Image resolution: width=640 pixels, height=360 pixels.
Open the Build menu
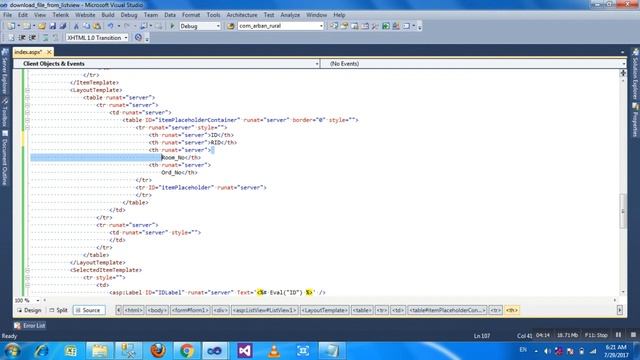pyautogui.click(x=108, y=15)
